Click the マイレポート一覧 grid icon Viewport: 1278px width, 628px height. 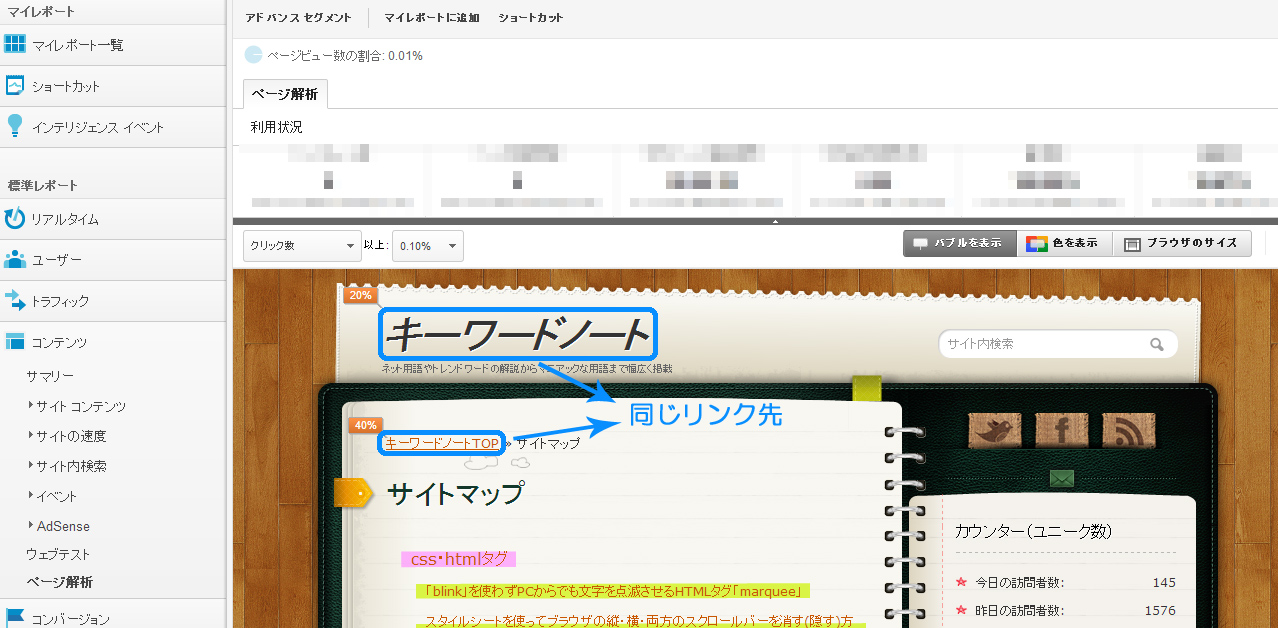click(14, 44)
